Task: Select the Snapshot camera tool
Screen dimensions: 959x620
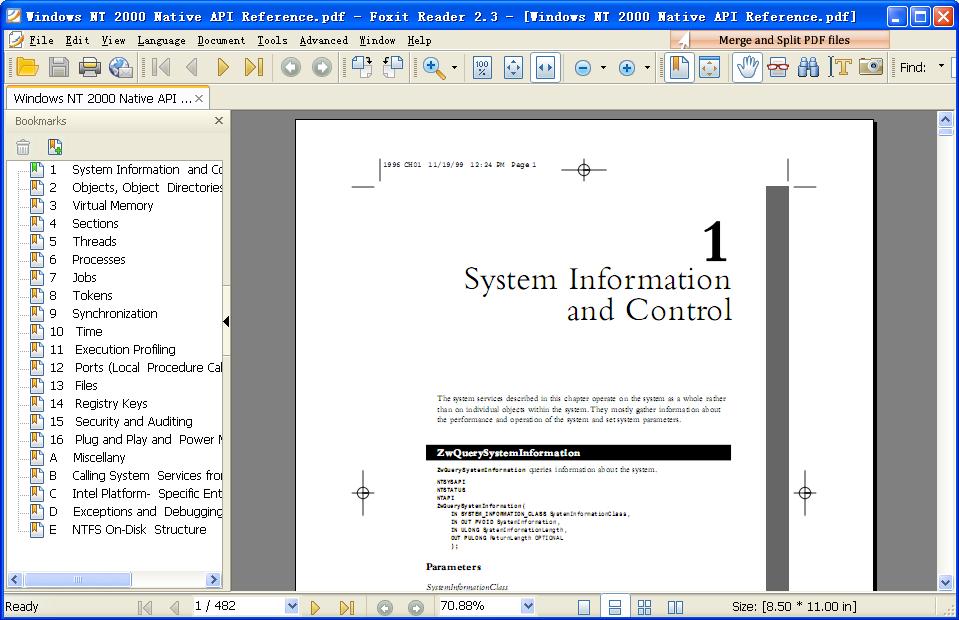Action: (871, 67)
